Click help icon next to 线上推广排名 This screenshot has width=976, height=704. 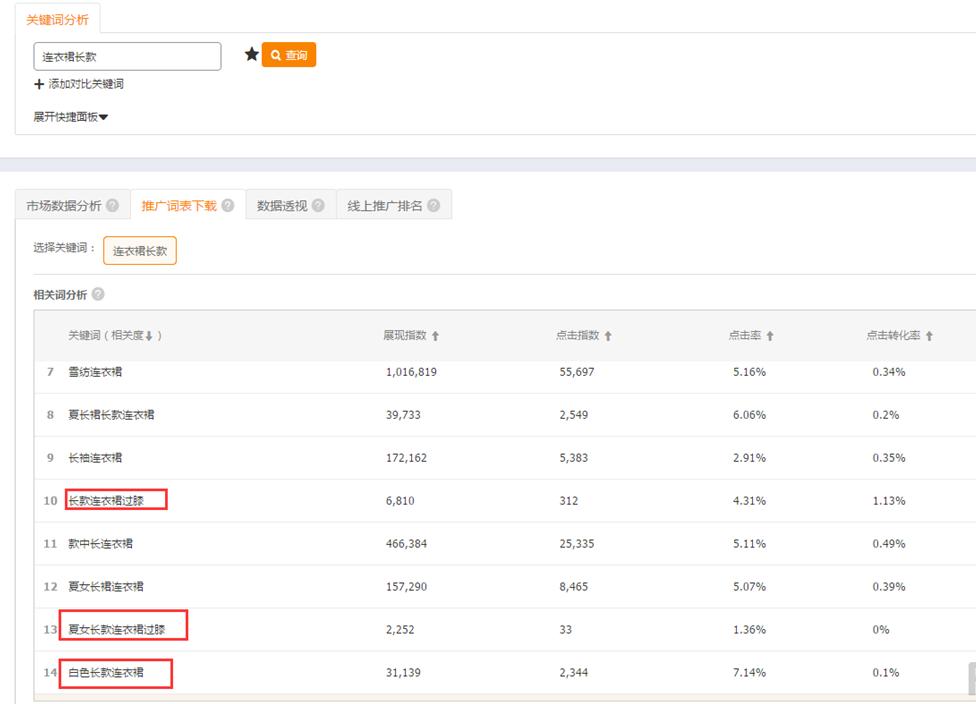tap(433, 206)
